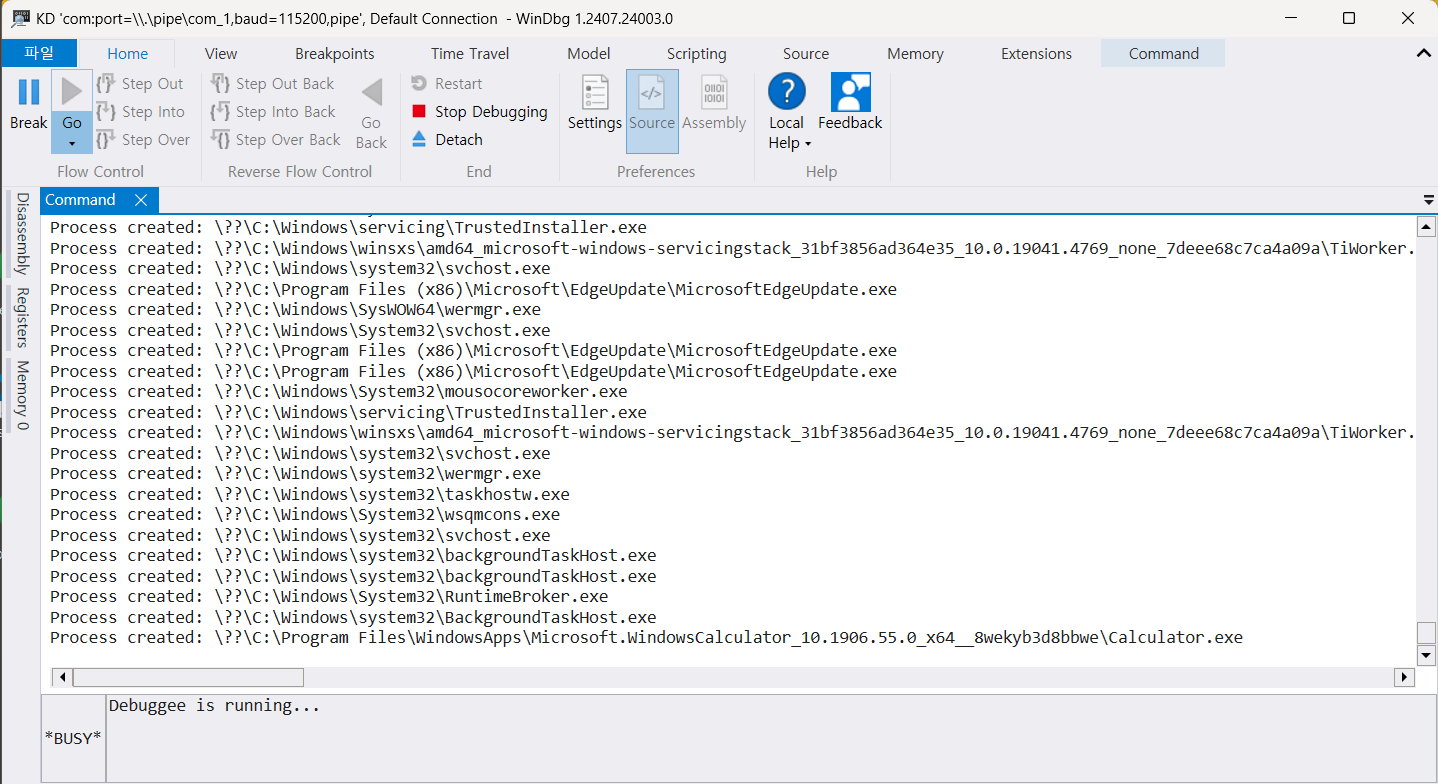The image size is (1438, 784).
Task: Switch to the Home ribbon tab
Action: [128, 54]
